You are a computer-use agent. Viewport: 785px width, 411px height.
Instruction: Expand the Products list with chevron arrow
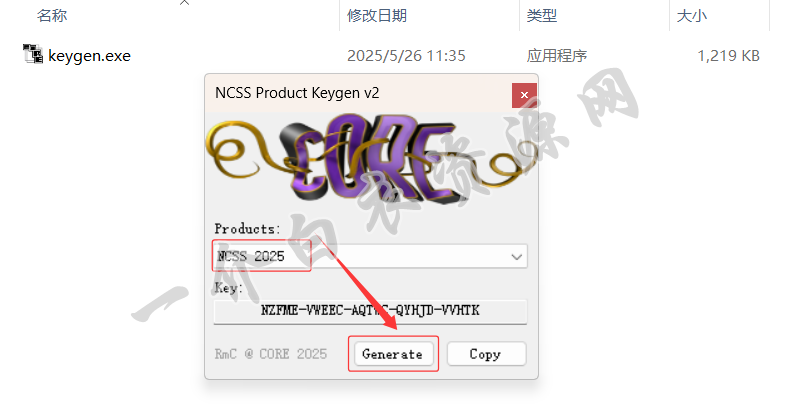click(516, 257)
